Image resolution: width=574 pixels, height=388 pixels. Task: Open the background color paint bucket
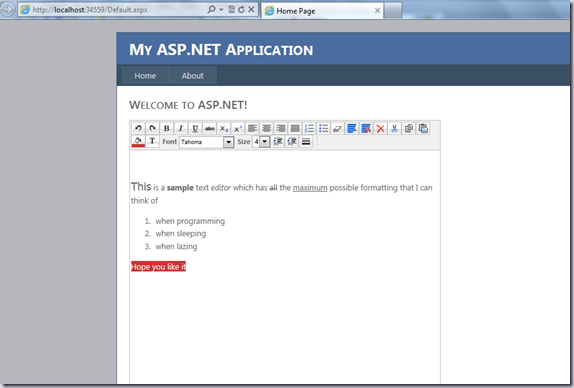[x=138, y=141]
